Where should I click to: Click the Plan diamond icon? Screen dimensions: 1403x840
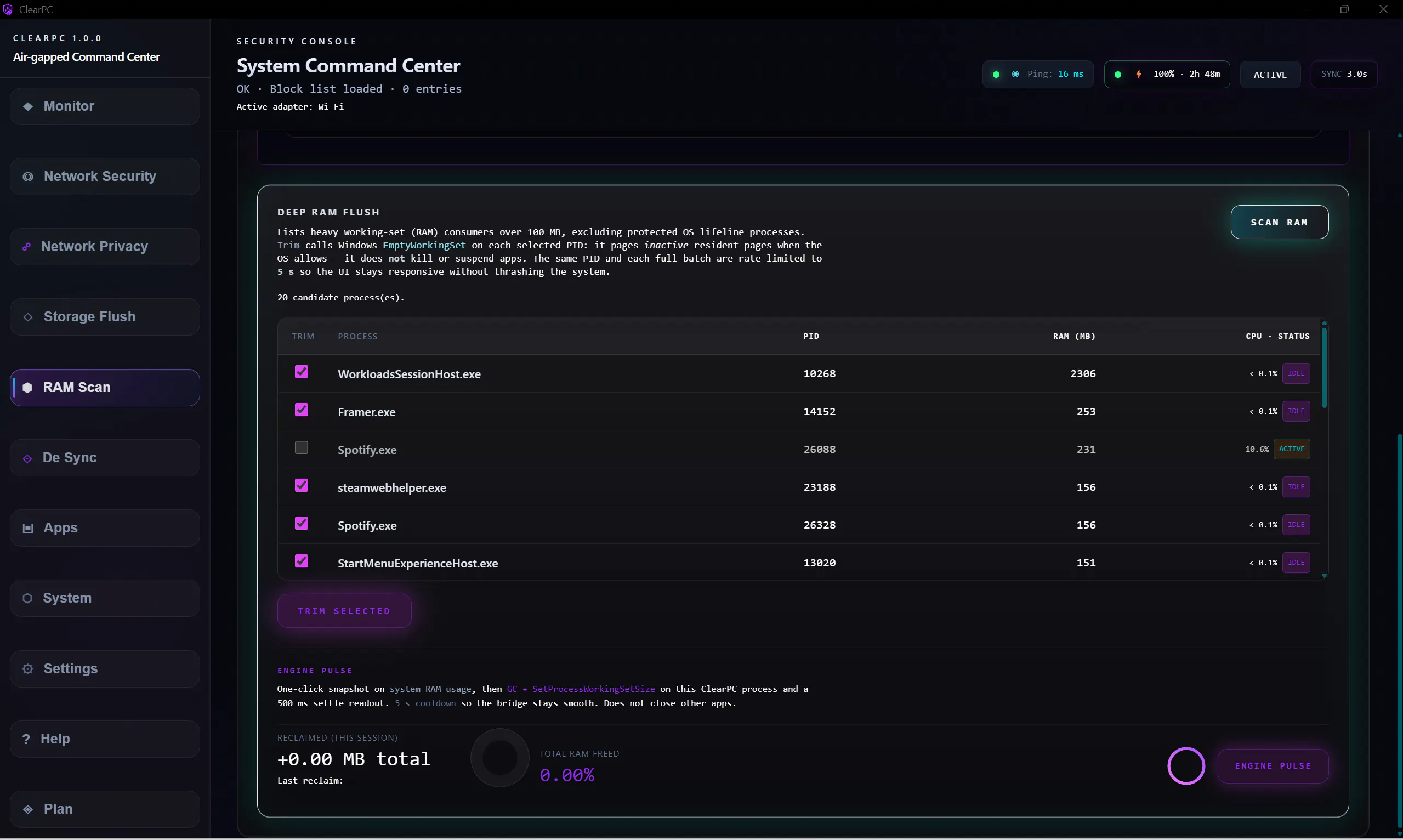[28, 809]
